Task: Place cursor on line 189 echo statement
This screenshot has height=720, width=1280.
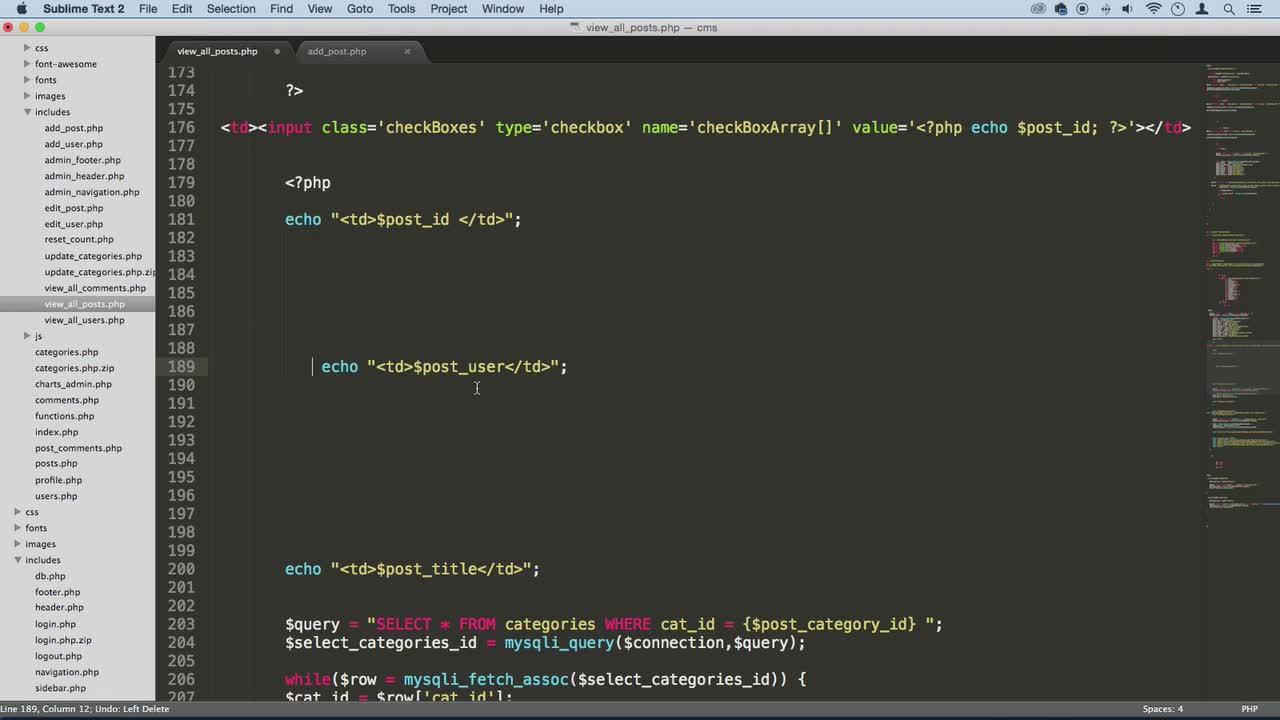Action: pyautogui.click(x=444, y=367)
